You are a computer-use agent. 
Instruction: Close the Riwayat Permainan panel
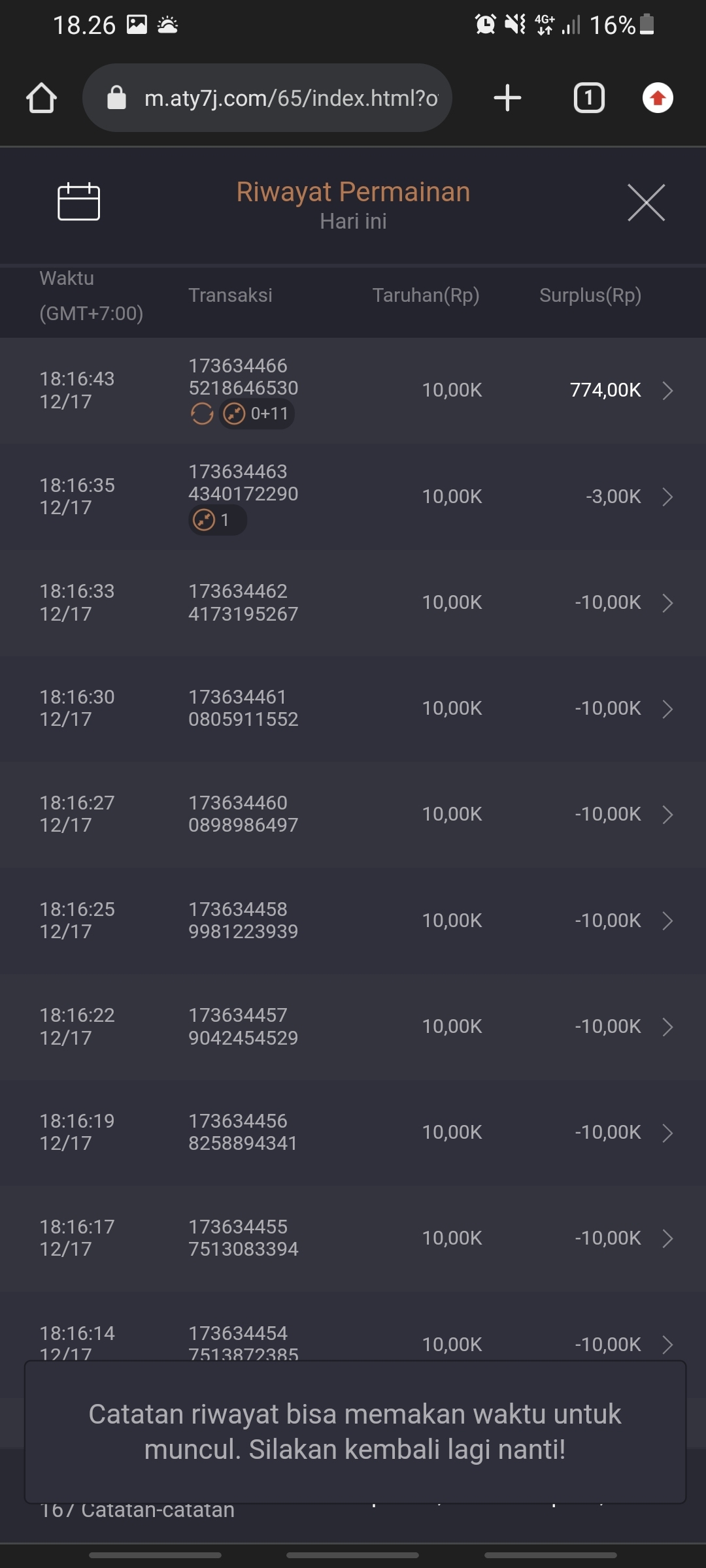[x=646, y=203]
